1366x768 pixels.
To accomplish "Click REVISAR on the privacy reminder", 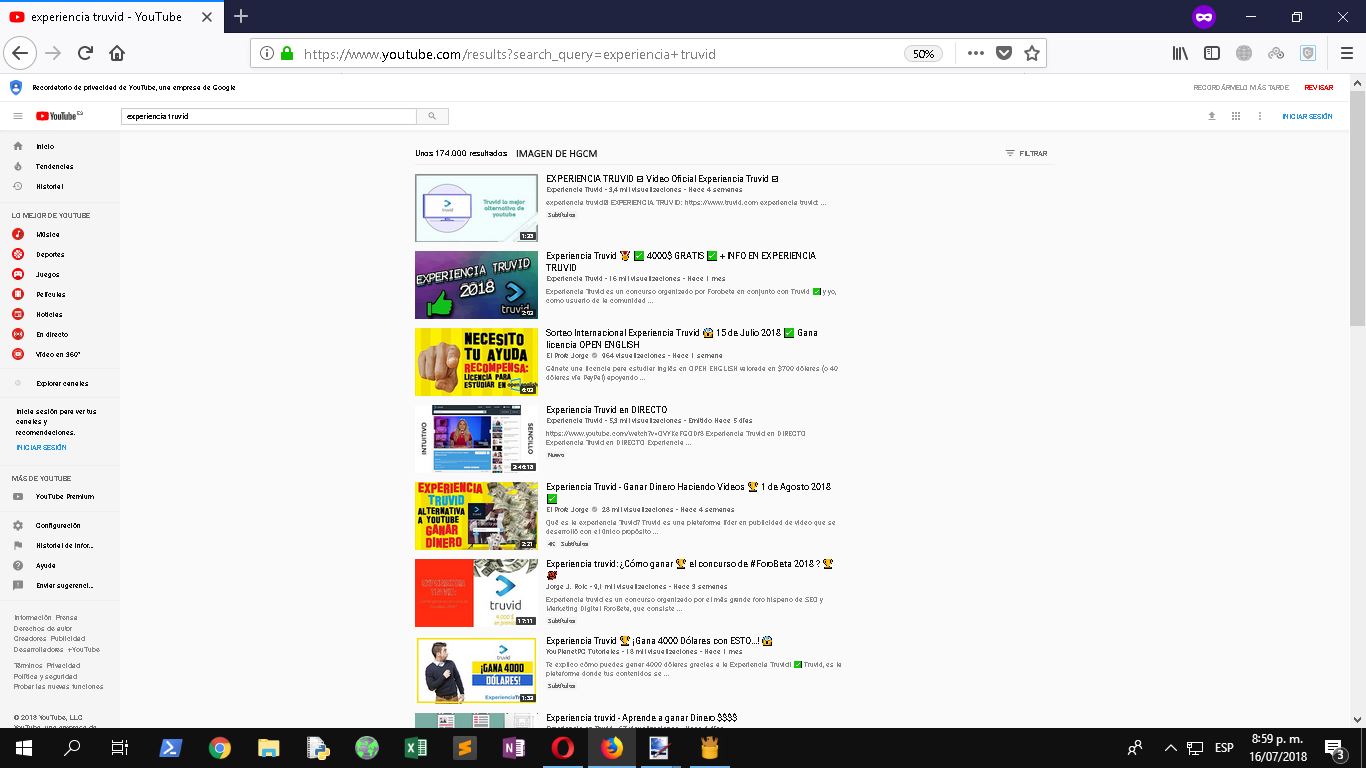I will pos(1319,88).
